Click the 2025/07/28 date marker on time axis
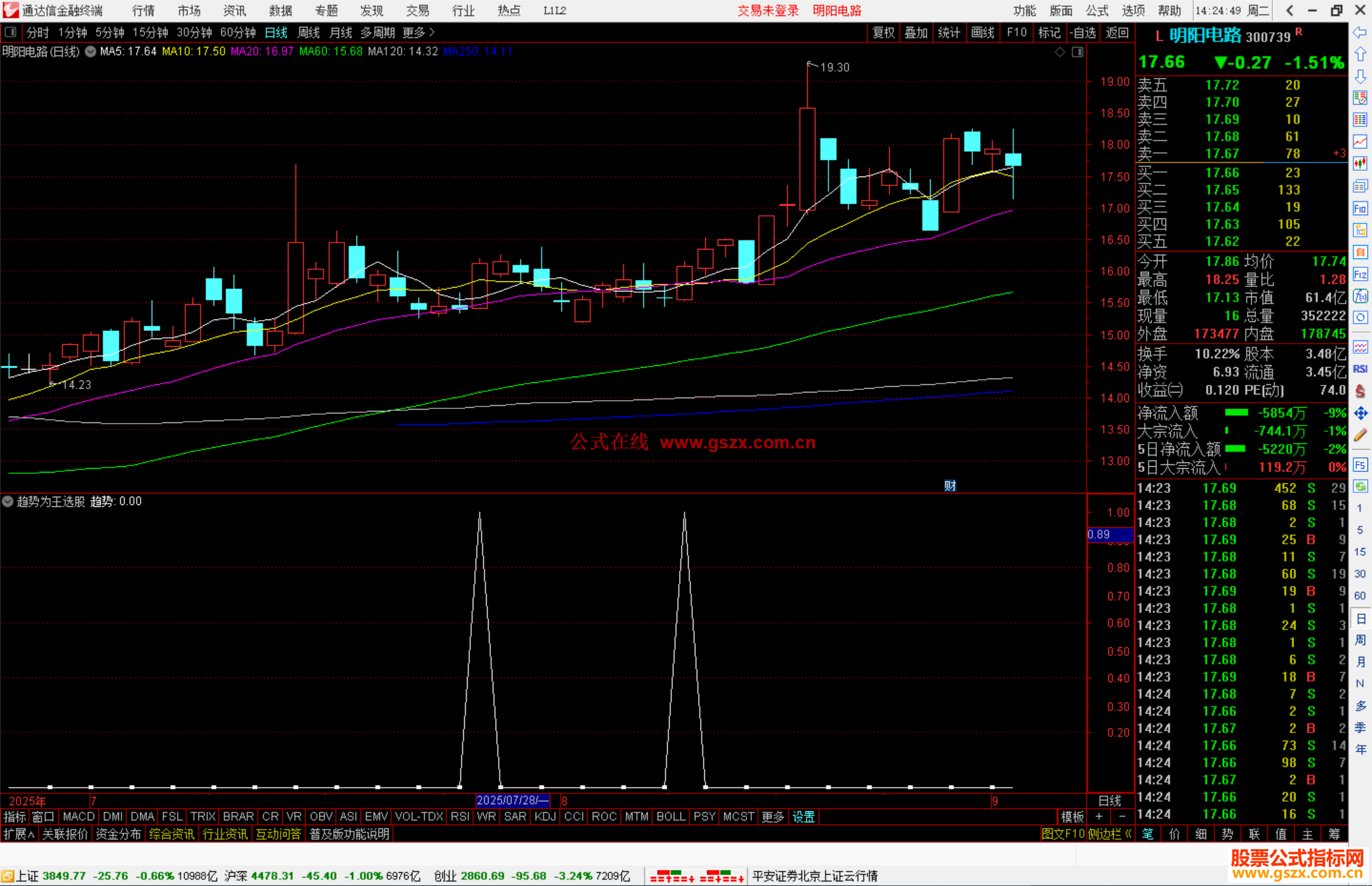This screenshot has height=886, width=1372. click(x=513, y=800)
